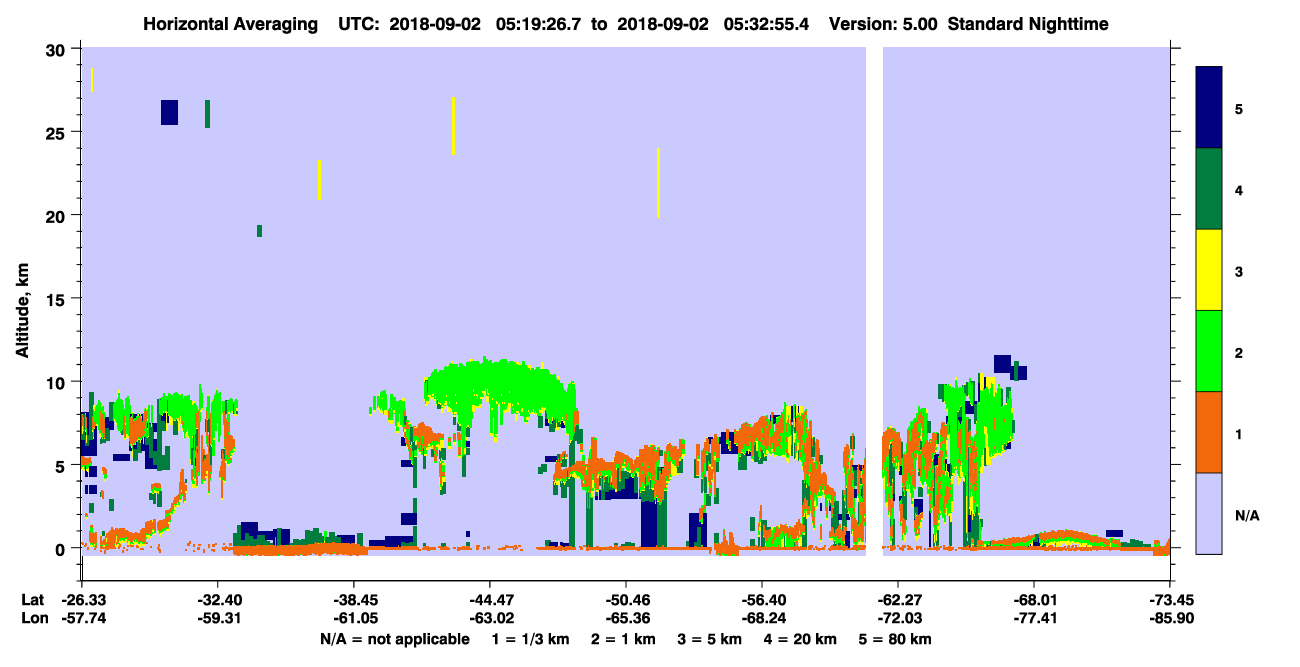
Task: Click the y-axis tick label 15
Action: 57,299
